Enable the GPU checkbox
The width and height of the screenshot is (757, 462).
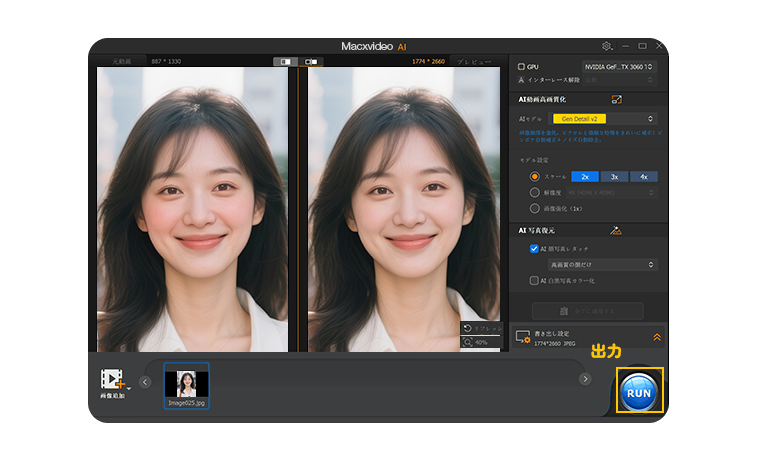point(521,67)
